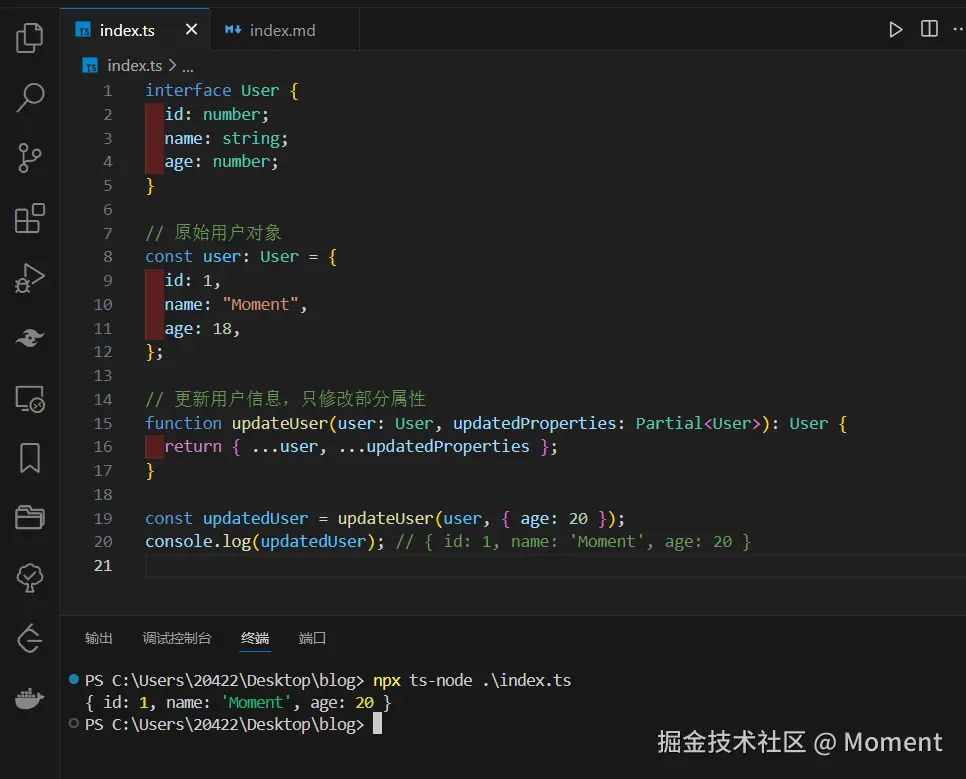966x779 pixels.
Task: Open the Explorer view in activity bar
Action: pyautogui.click(x=30, y=38)
